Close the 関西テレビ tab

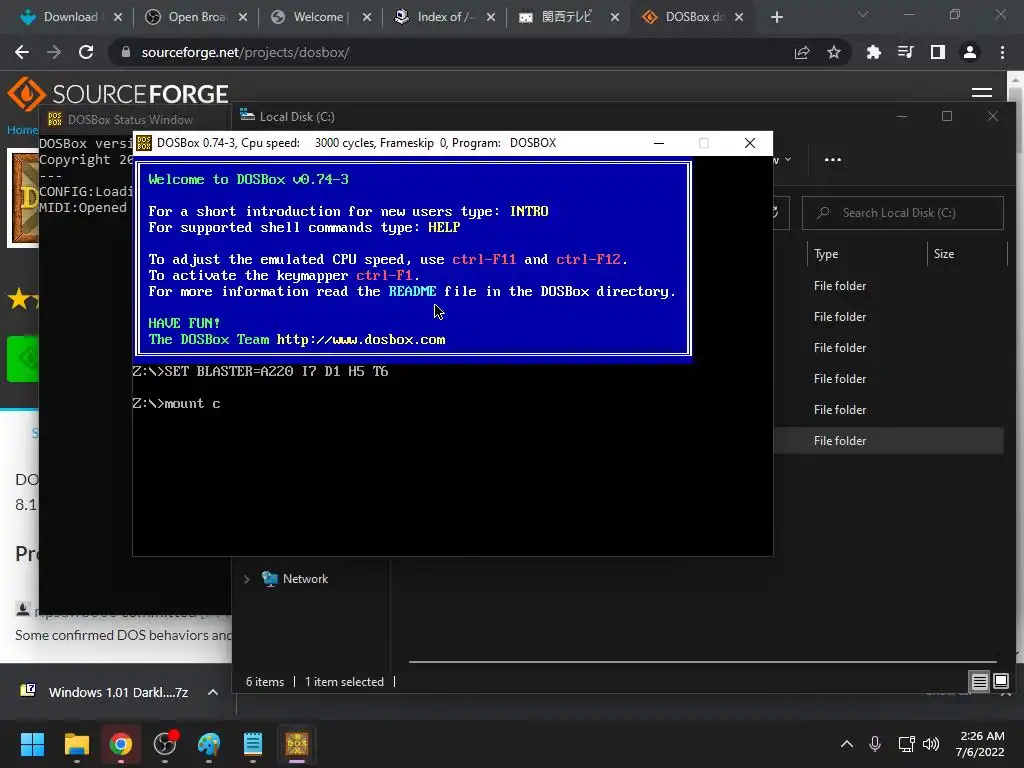click(615, 17)
